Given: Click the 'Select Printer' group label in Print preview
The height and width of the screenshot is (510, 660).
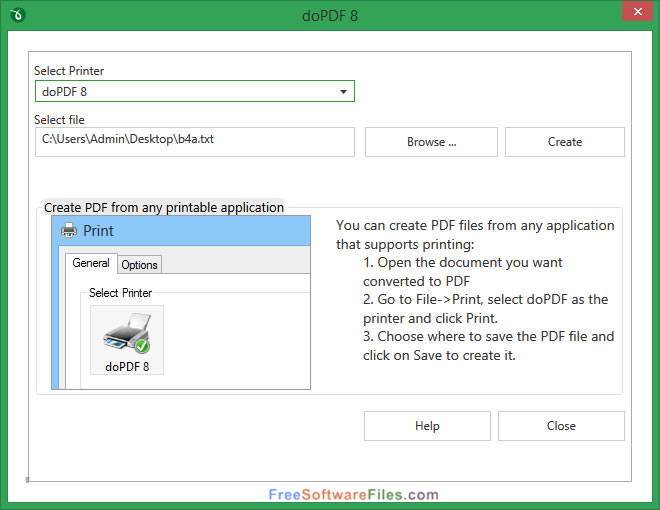Looking at the screenshot, I should (120, 293).
